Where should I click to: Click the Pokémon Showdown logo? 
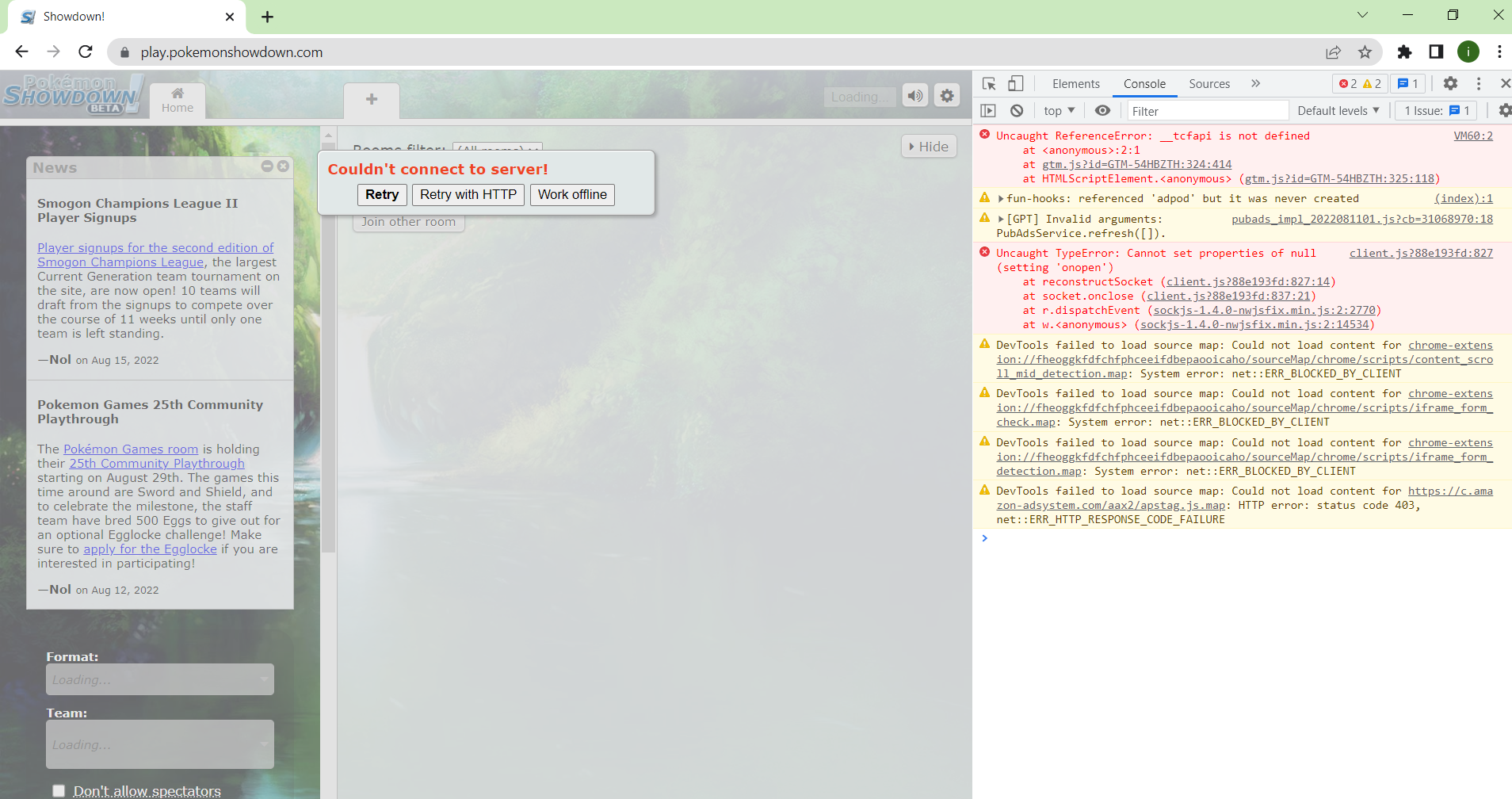73,94
